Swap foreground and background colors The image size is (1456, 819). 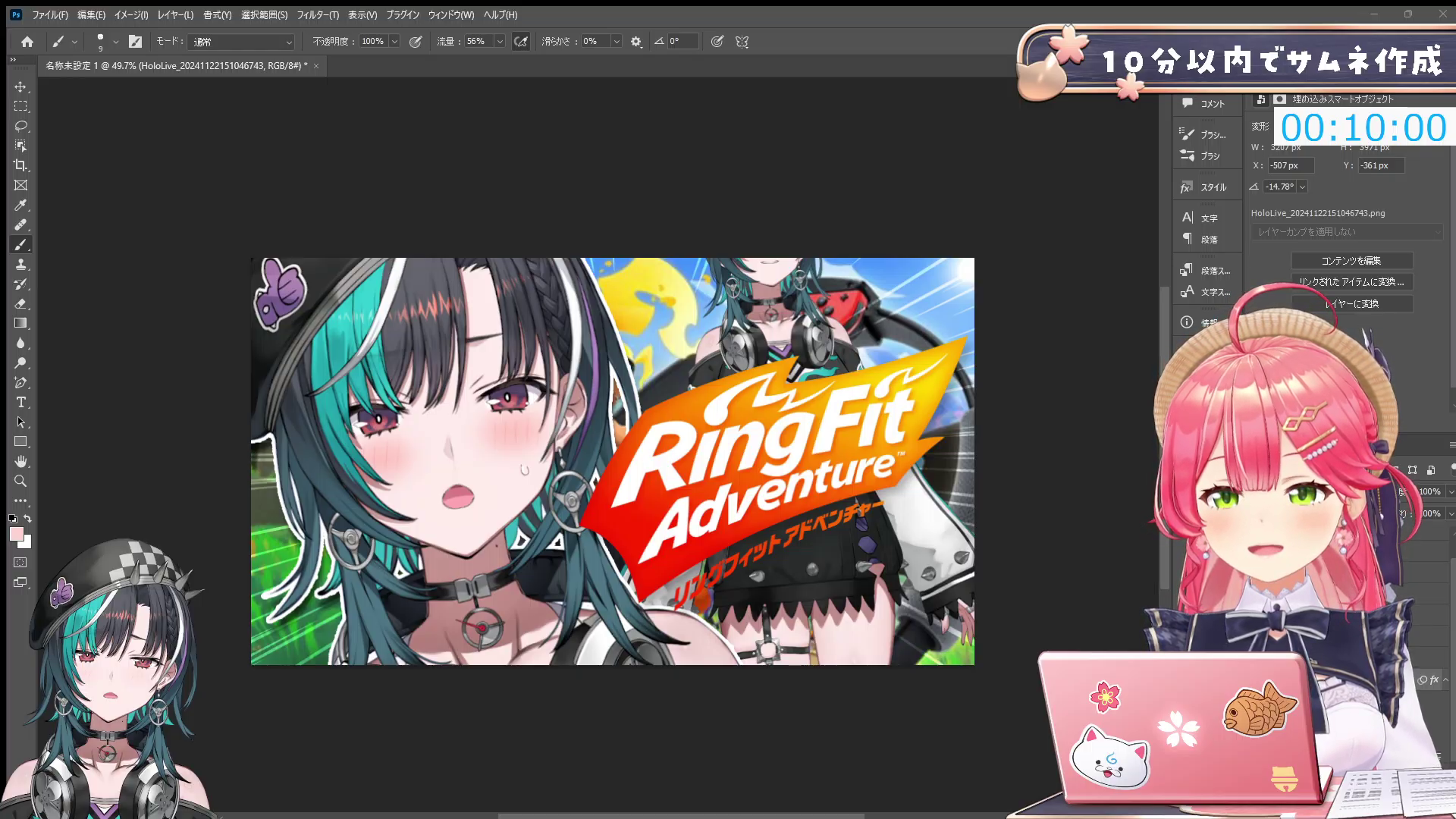pyautogui.click(x=28, y=519)
